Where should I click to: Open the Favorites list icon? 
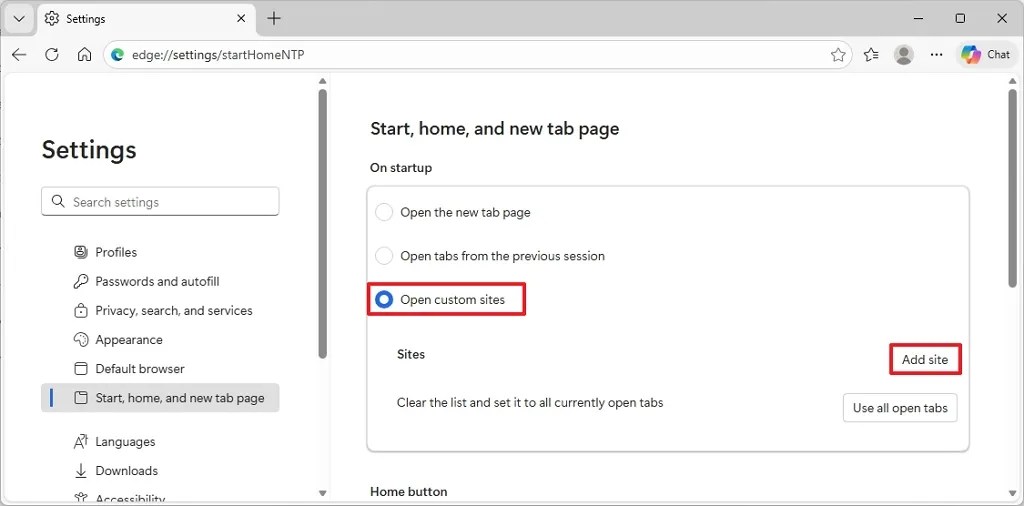pyautogui.click(x=871, y=55)
